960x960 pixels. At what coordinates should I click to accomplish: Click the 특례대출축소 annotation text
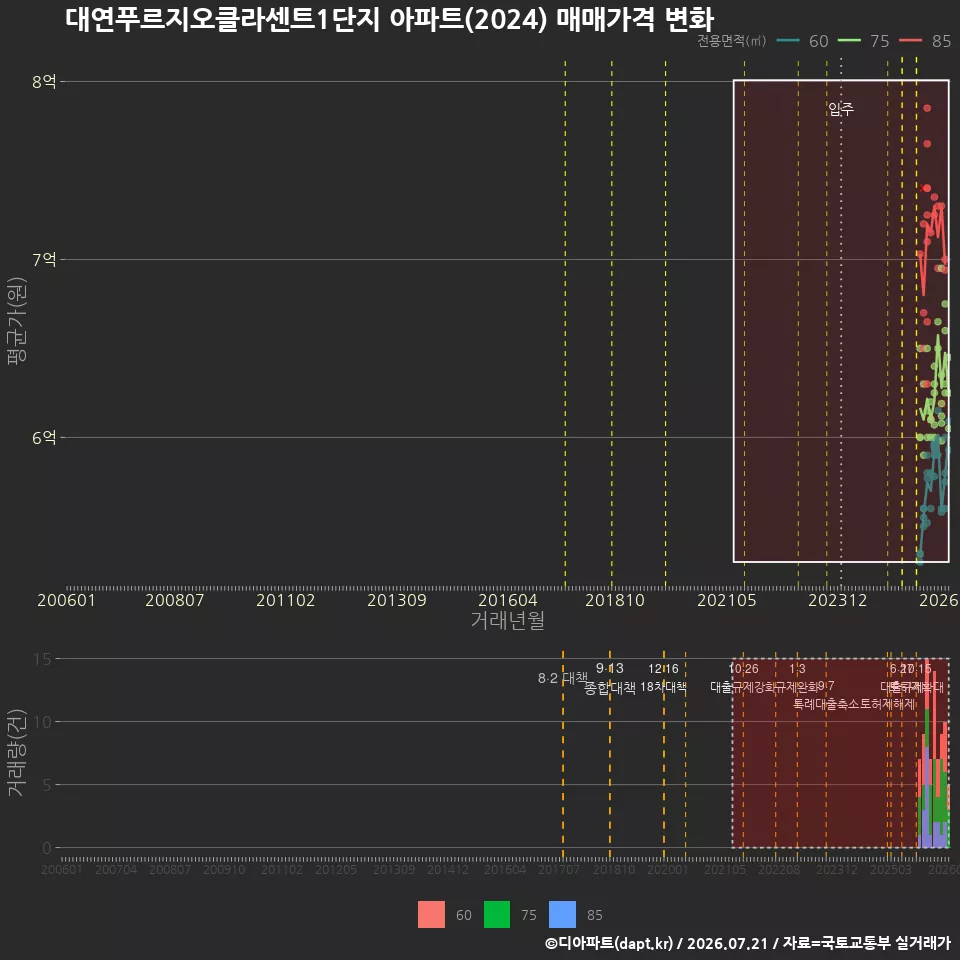[827, 704]
